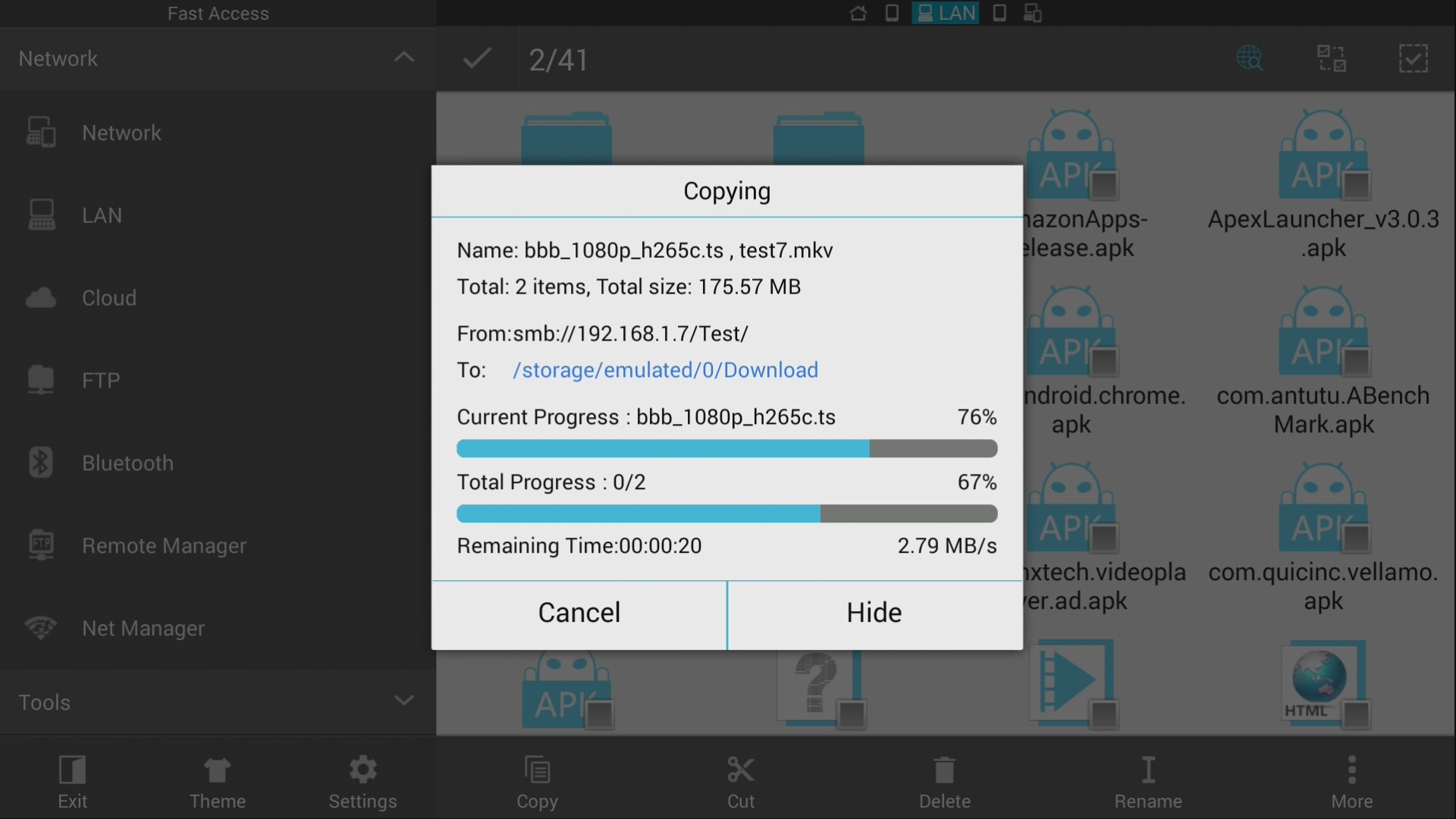Expand the Tools section chevron

point(404,701)
